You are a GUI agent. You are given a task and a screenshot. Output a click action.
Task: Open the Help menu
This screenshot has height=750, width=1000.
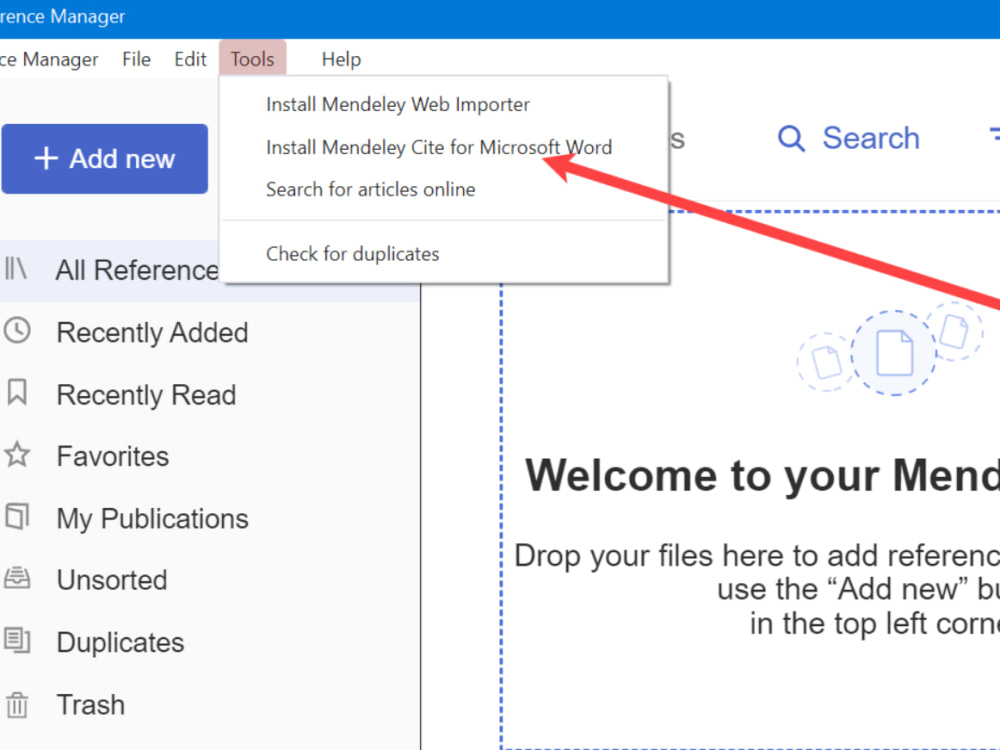(x=341, y=59)
